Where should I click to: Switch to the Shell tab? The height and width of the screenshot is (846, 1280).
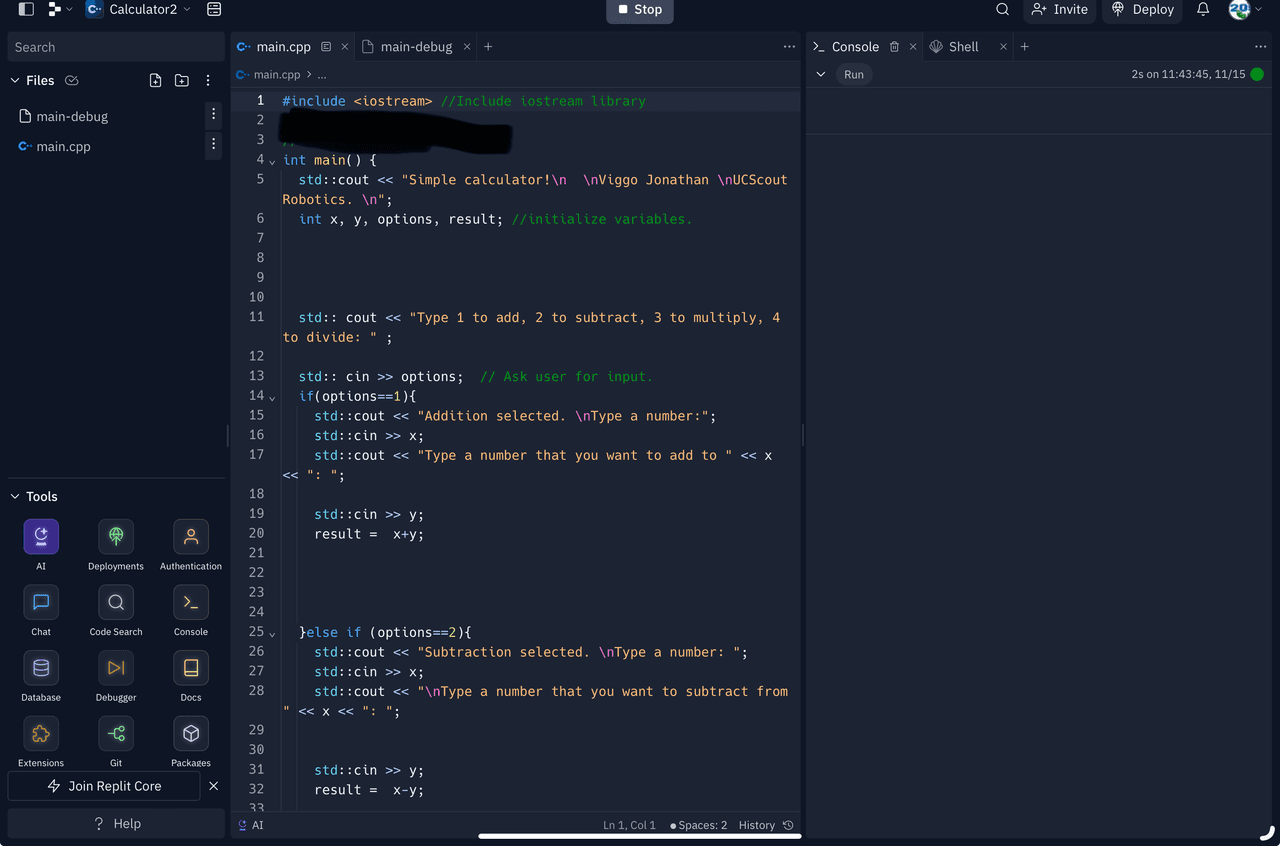click(962, 47)
